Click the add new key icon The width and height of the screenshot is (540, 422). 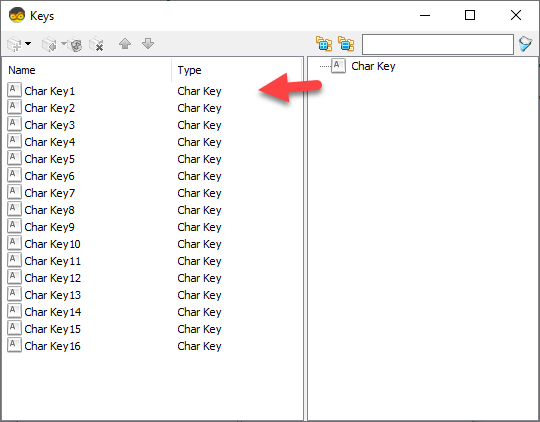pyautogui.click(x=14, y=44)
